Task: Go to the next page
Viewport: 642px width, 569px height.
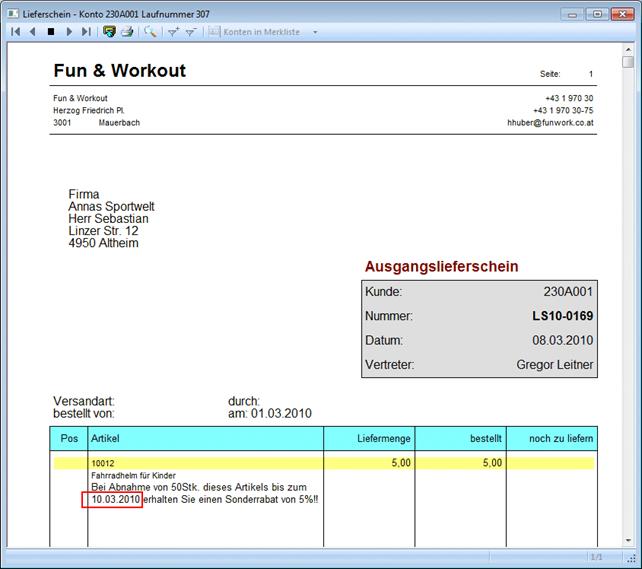Action: point(68,32)
